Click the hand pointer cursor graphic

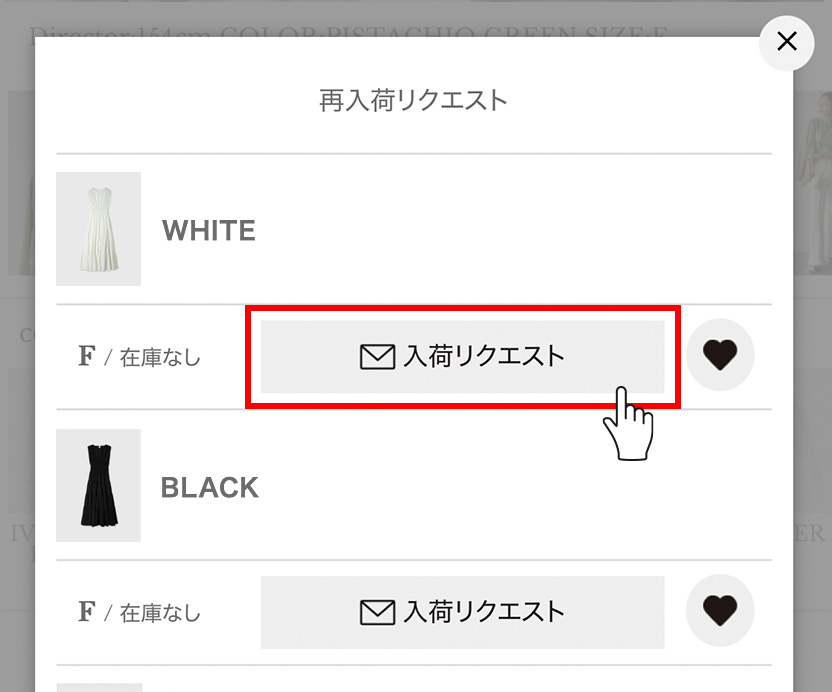coord(629,423)
